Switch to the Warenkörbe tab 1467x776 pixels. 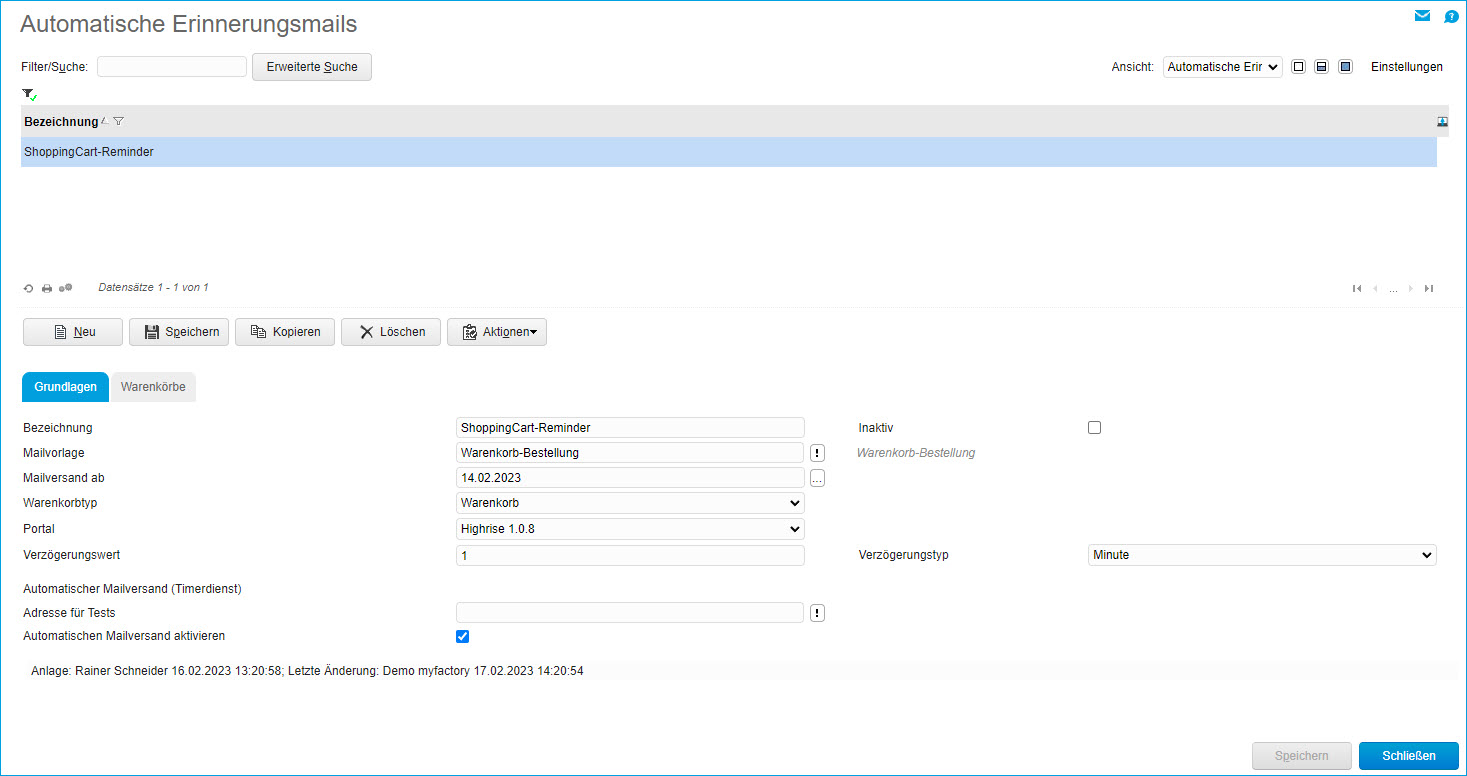coord(153,387)
